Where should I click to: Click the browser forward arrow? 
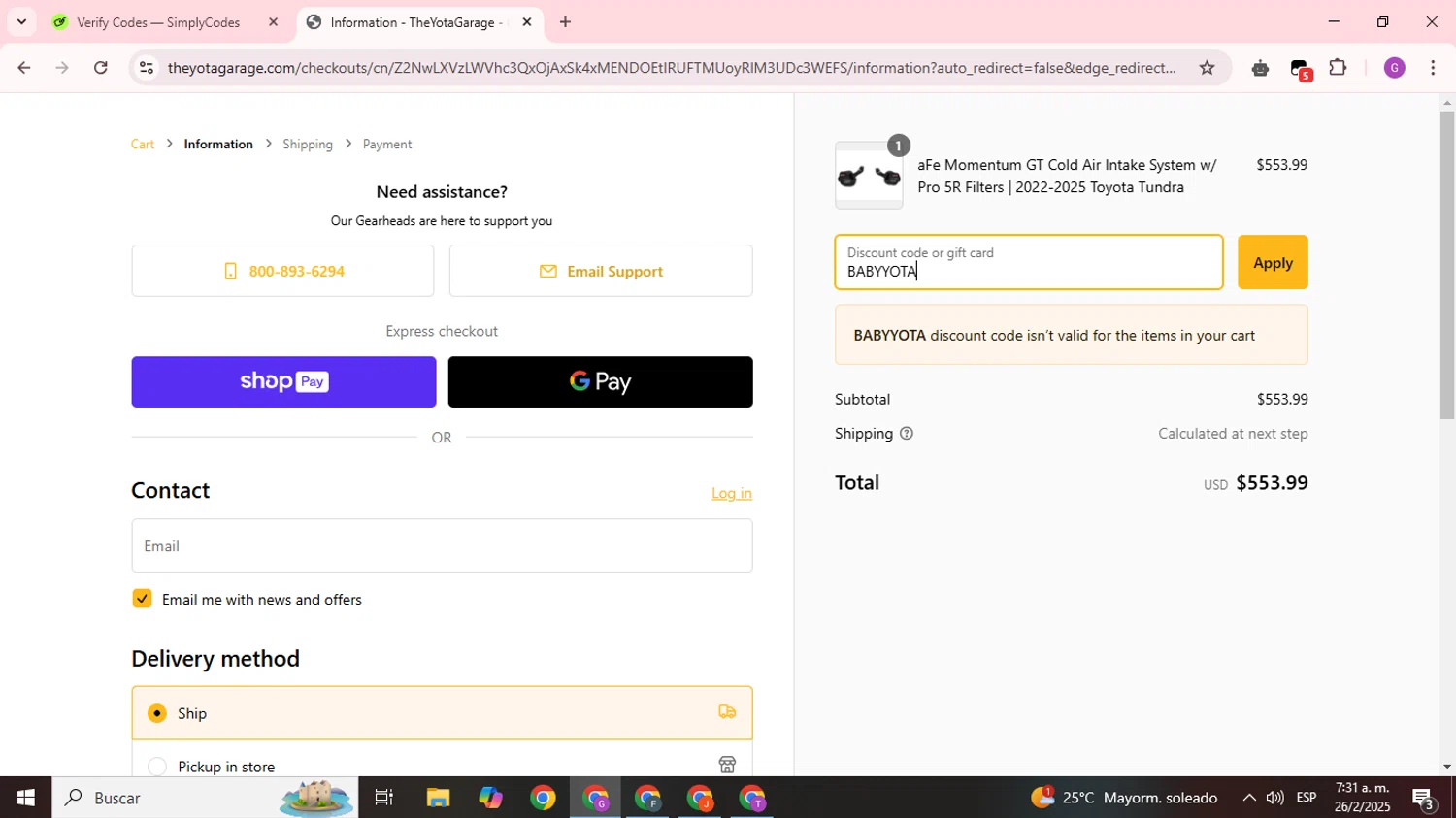click(62, 68)
